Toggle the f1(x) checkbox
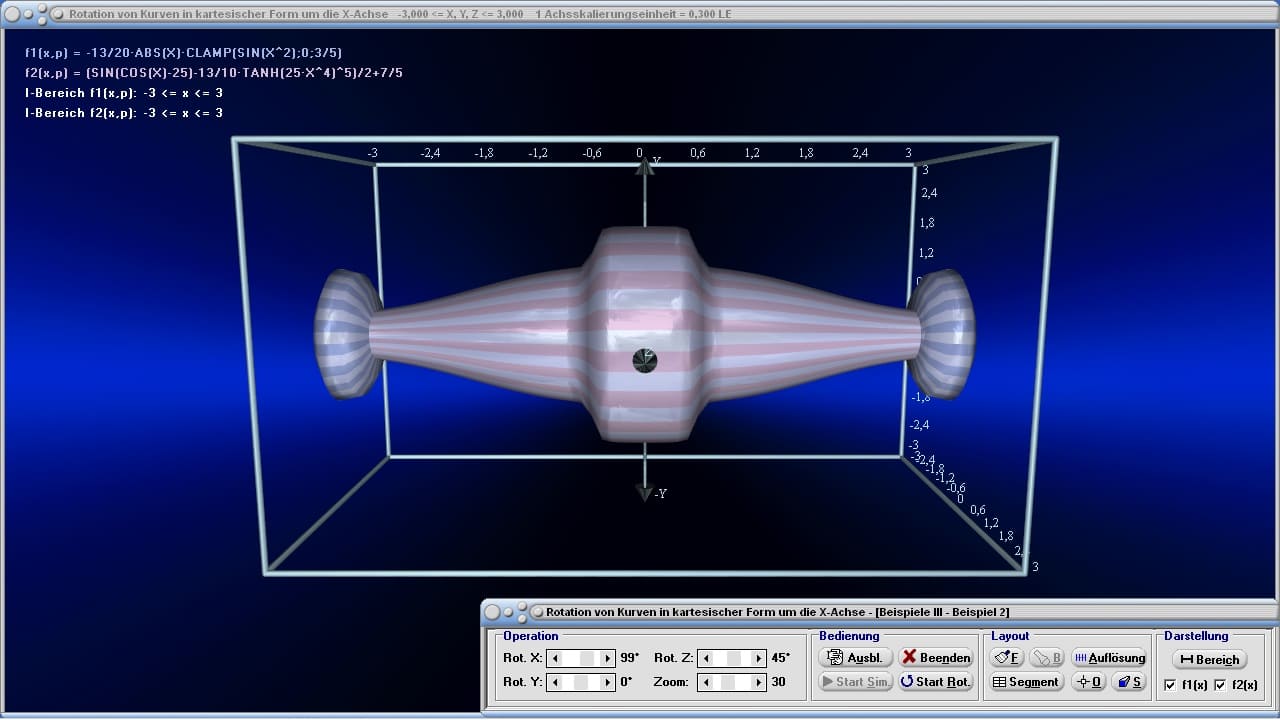Image resolution: width=1280 pixels, height=720 pixels. coord(1170,685)
